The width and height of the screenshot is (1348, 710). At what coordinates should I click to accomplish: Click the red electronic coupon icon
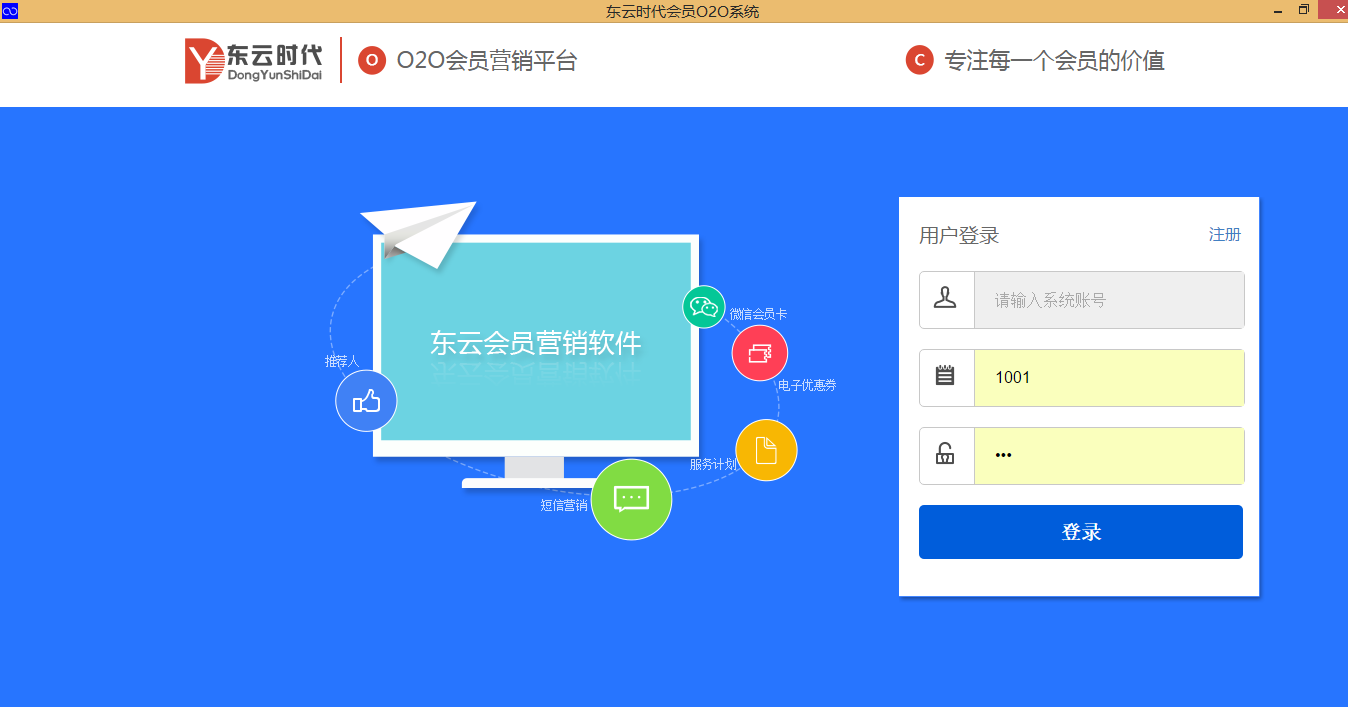[x=760, y=353]
